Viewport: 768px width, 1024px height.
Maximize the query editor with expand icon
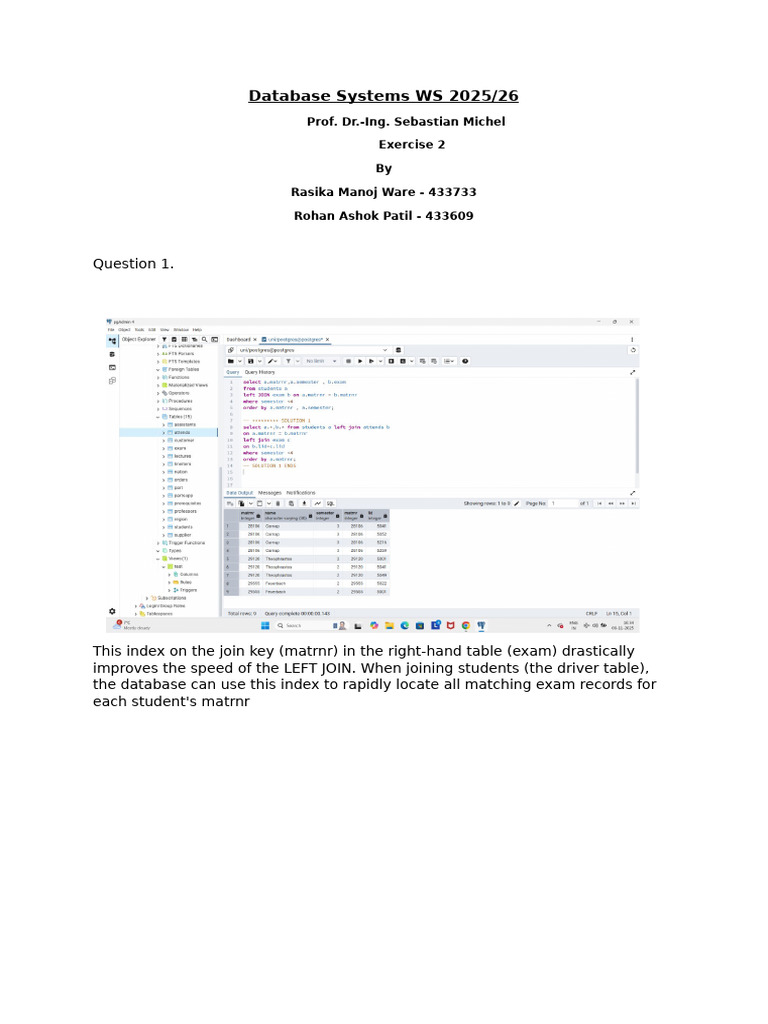(x=632, y=372)
